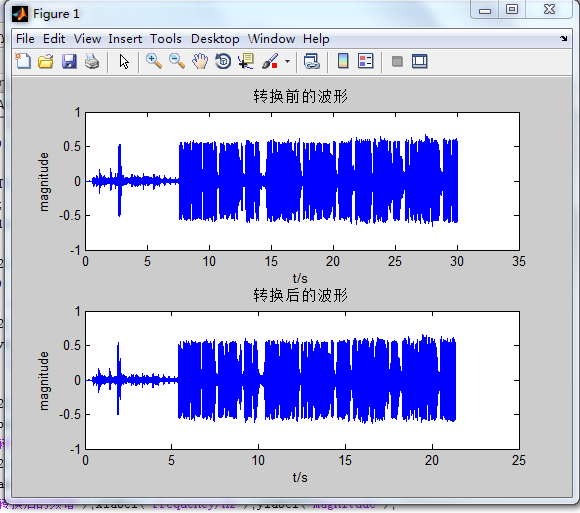Select the Rotate 3D tool

point(223,61)
